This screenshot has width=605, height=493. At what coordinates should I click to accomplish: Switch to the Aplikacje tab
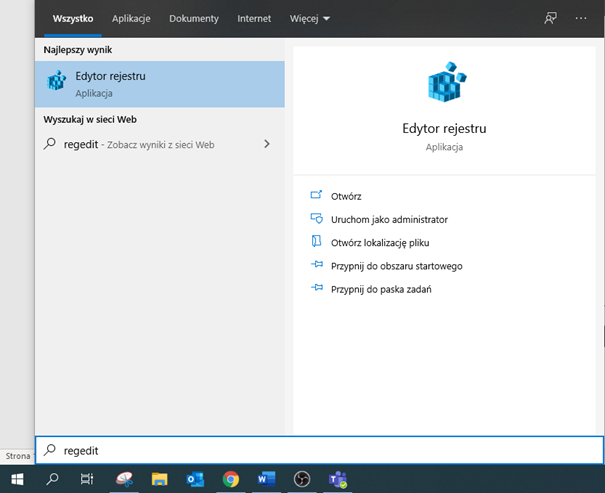click(x=133, y=19)
